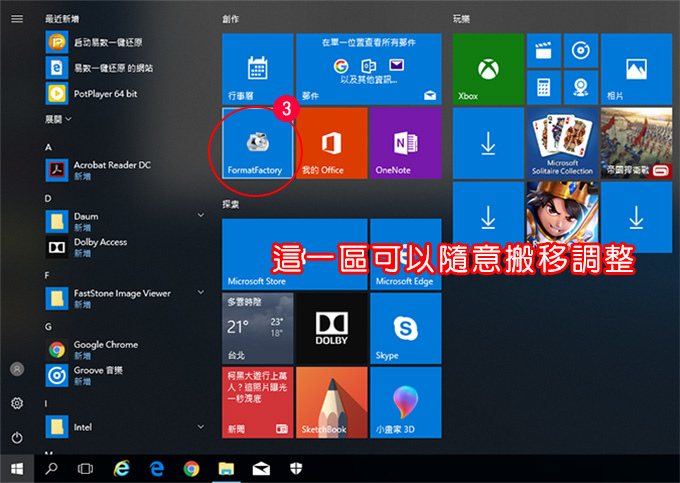Screen dimensions: 680x483
Task: Launch Edge from the taskbar
Action: pos(157,469)
